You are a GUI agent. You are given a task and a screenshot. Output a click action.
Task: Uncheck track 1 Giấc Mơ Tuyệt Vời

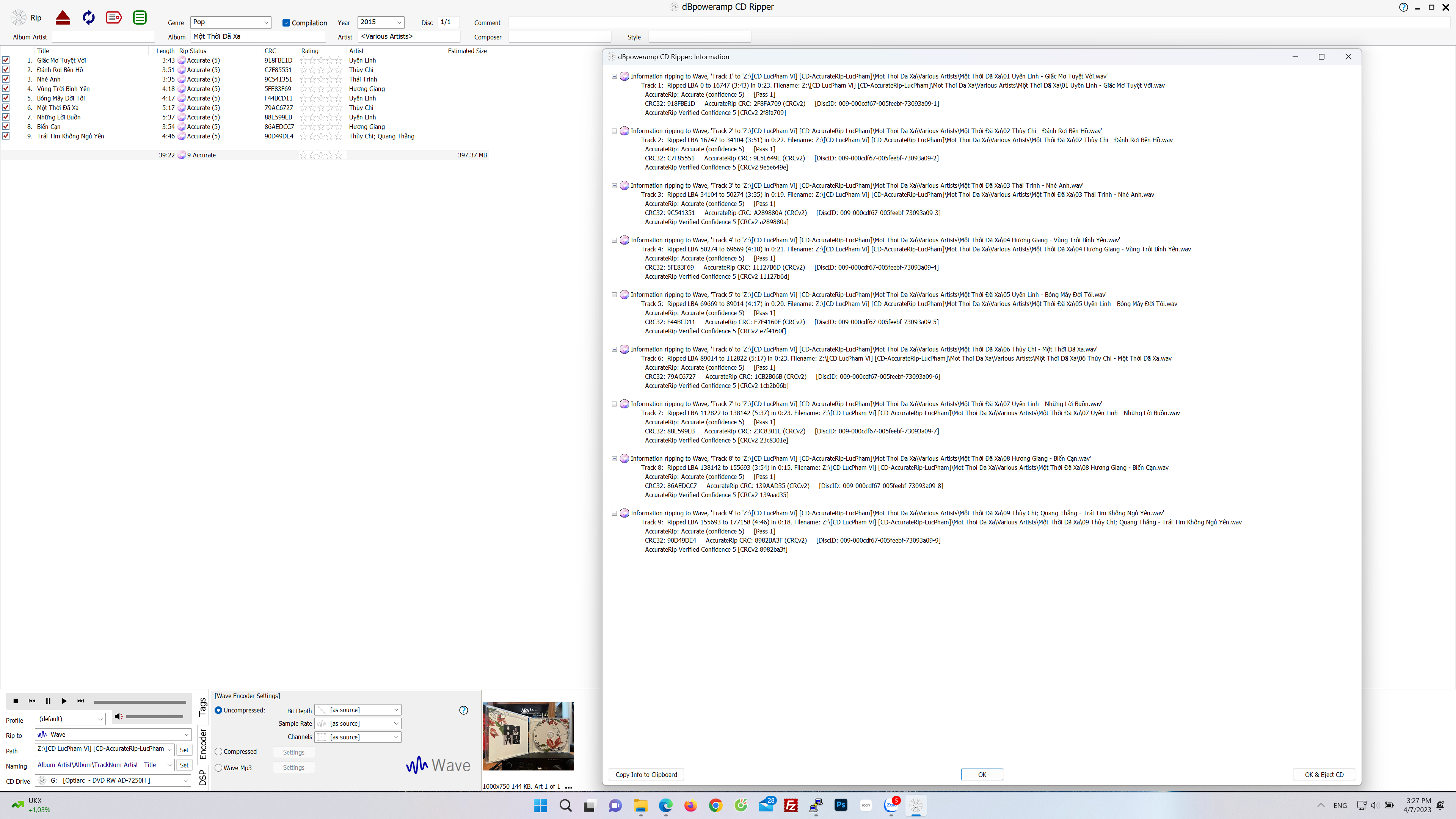tap(6, 60)
